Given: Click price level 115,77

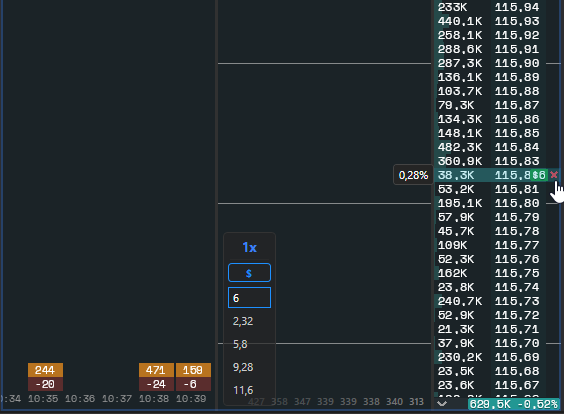Looking at the screenshot, I should coord(517,245).
